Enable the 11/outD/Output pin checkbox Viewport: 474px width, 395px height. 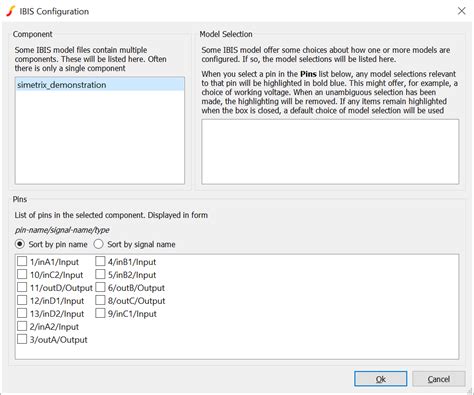(x=22, y=288)
